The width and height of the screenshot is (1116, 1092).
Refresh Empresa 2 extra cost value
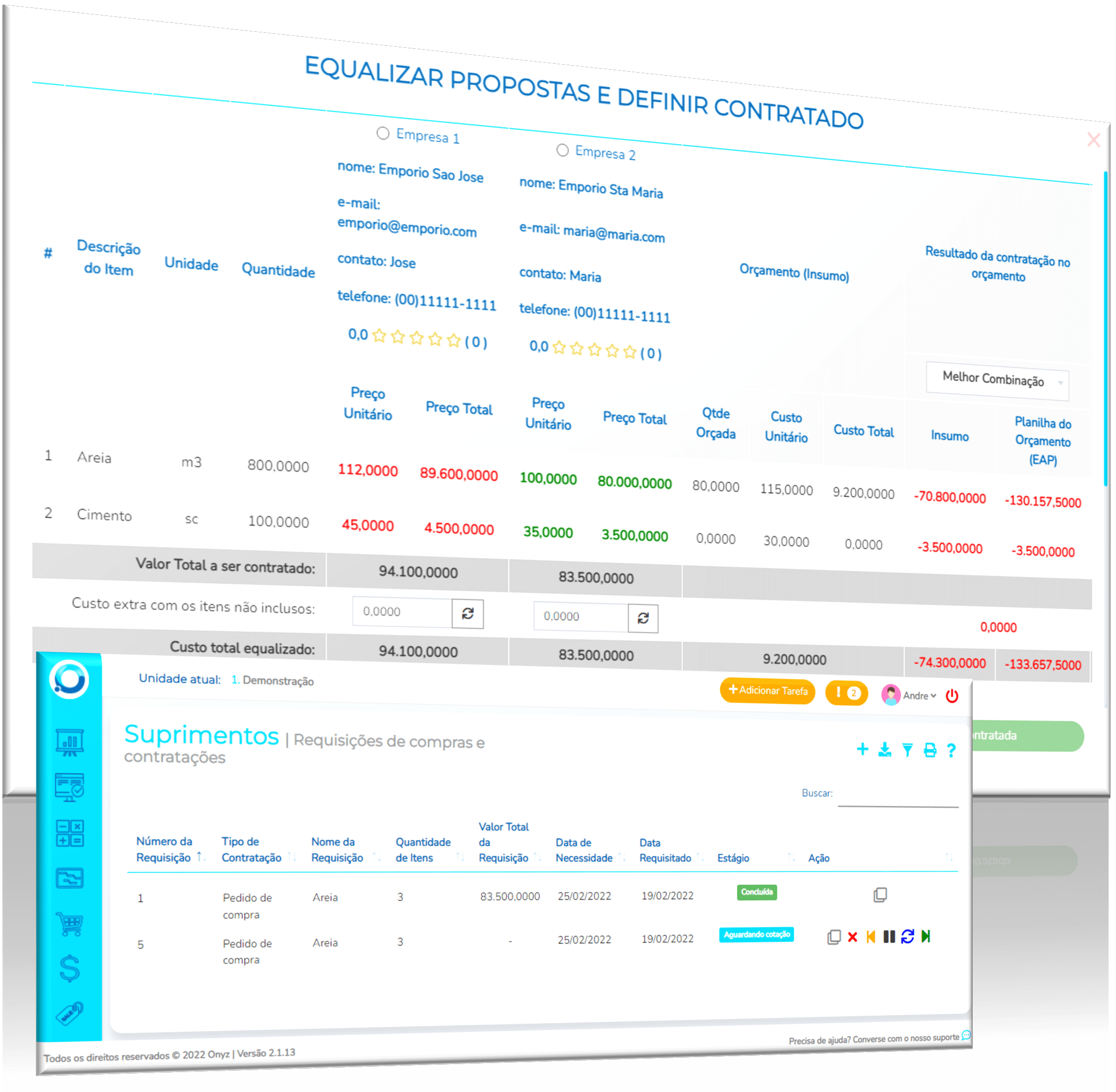644,619
